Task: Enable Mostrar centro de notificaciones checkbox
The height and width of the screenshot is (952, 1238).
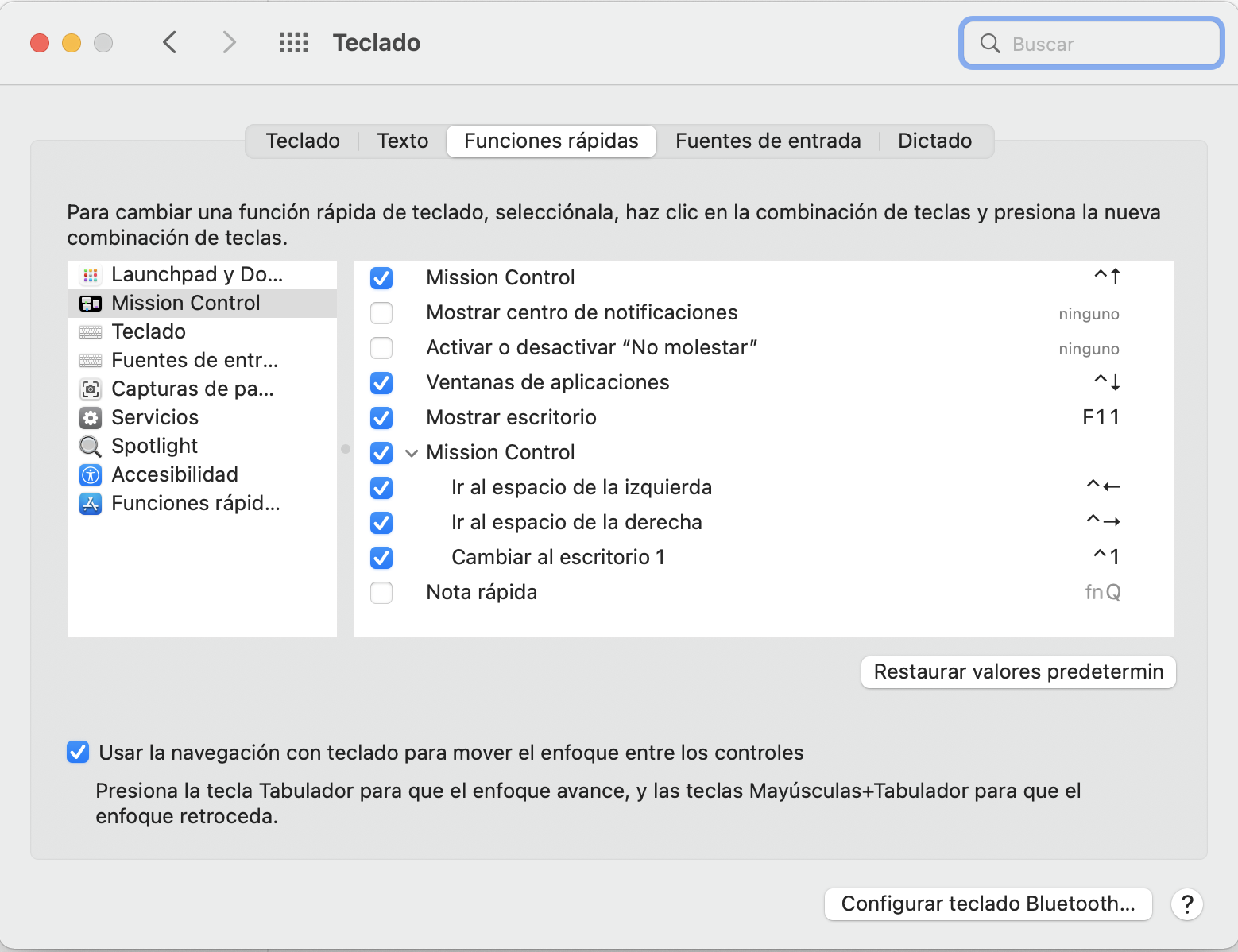Action: tap(381, 313)
